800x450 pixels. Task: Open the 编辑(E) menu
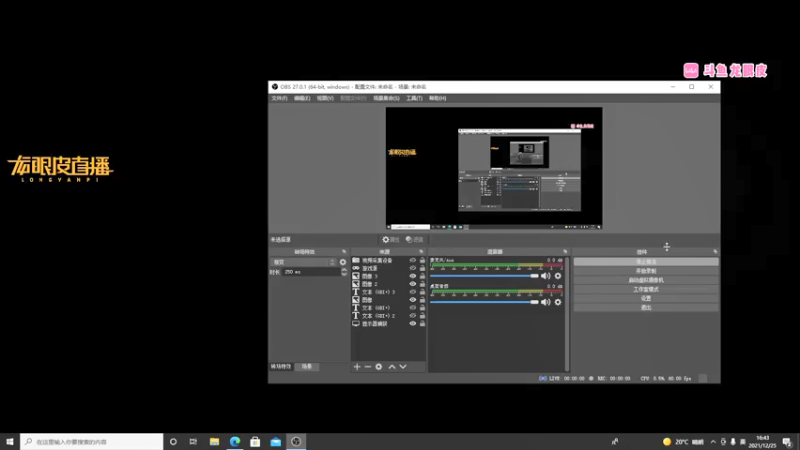pyautogui.click(x=302, y=98)
